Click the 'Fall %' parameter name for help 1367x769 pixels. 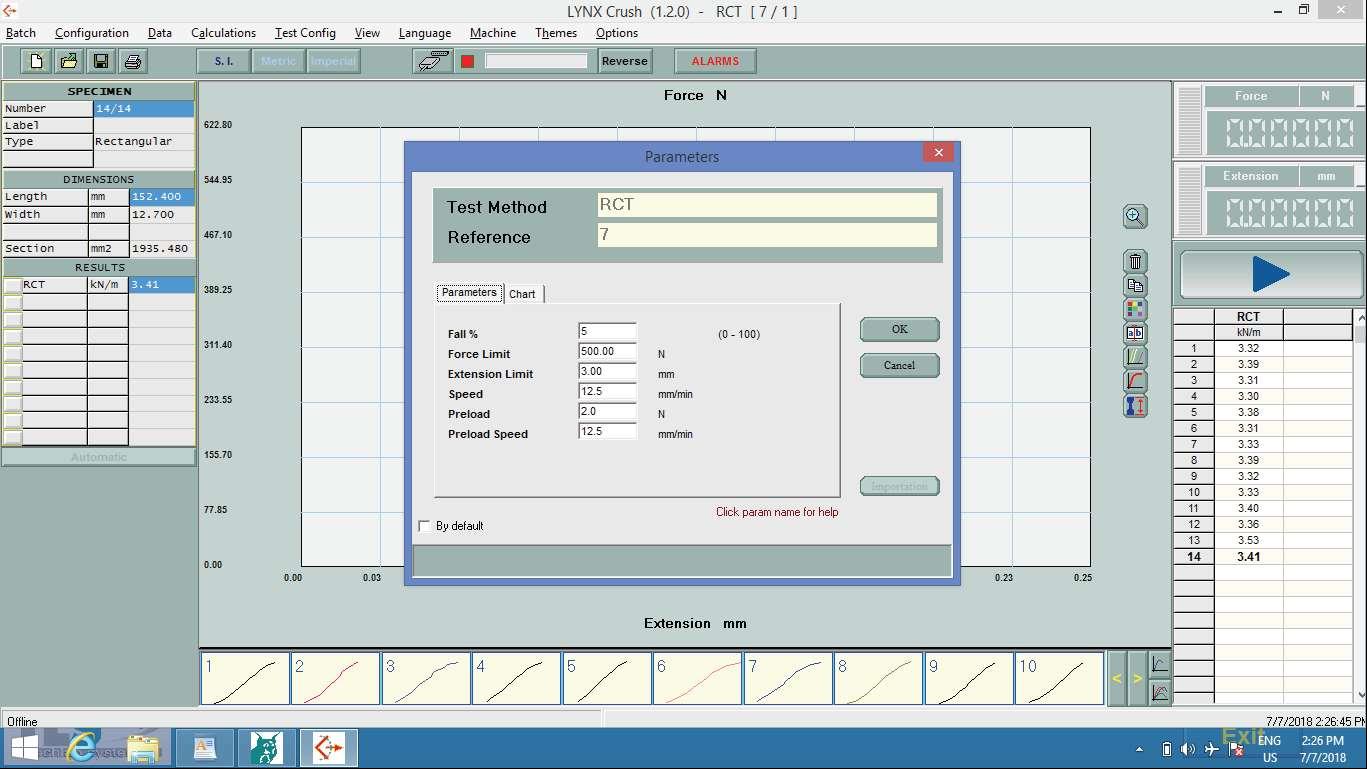coord(463,334)
